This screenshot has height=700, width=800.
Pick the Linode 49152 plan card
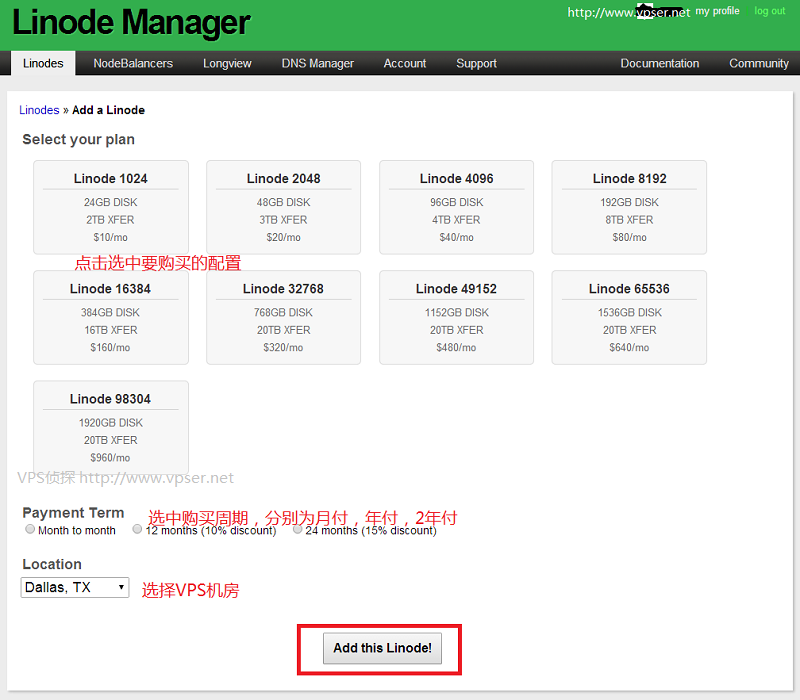pos(456,317)
